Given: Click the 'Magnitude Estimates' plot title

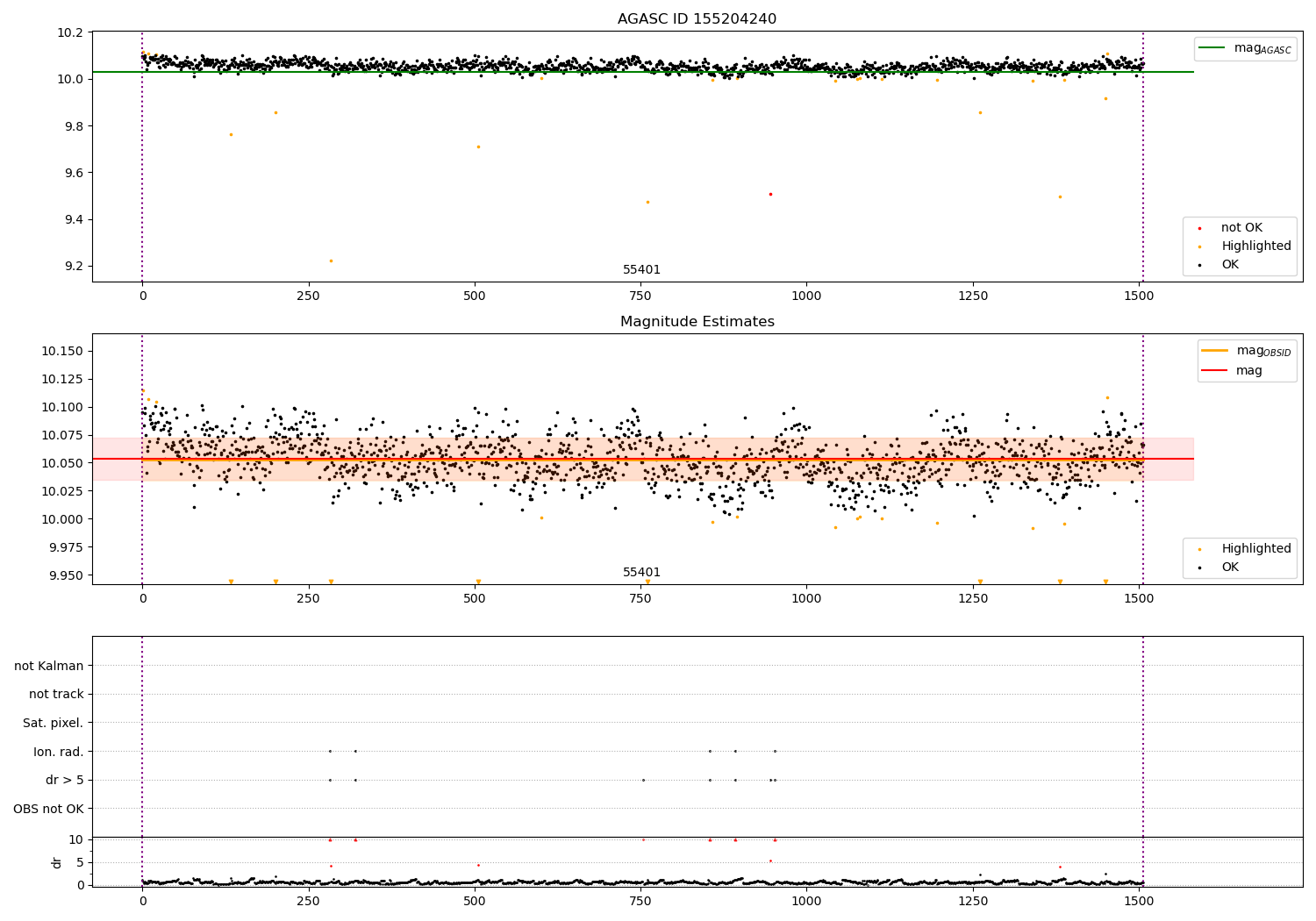Looking at the screenshot, I should [x=697, y=322].
